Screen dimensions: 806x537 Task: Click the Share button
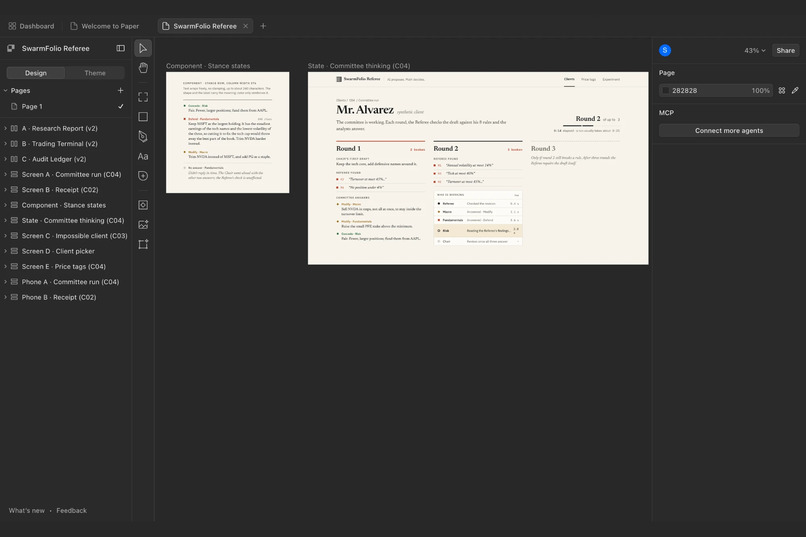point(785,50)
